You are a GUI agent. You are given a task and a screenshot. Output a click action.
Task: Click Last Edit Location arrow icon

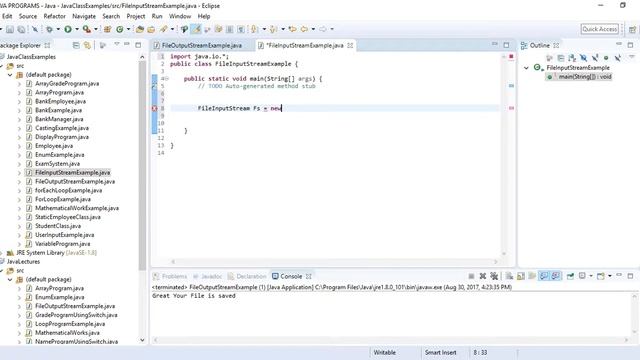click(x=293, y=29)
